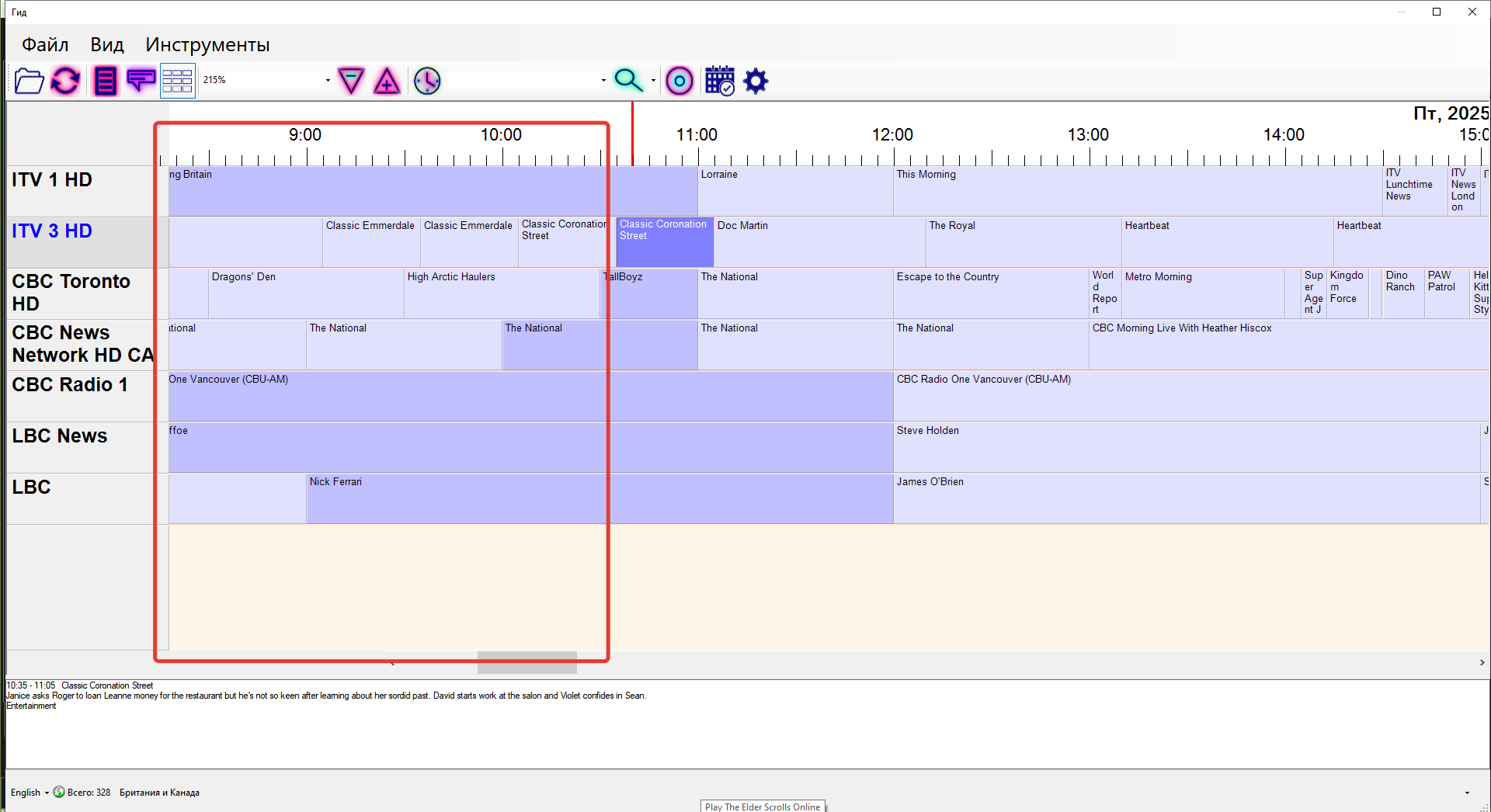Click the pink refresh arrows icon
This screenshot has width=1491, height=812.
click(65, 81)
